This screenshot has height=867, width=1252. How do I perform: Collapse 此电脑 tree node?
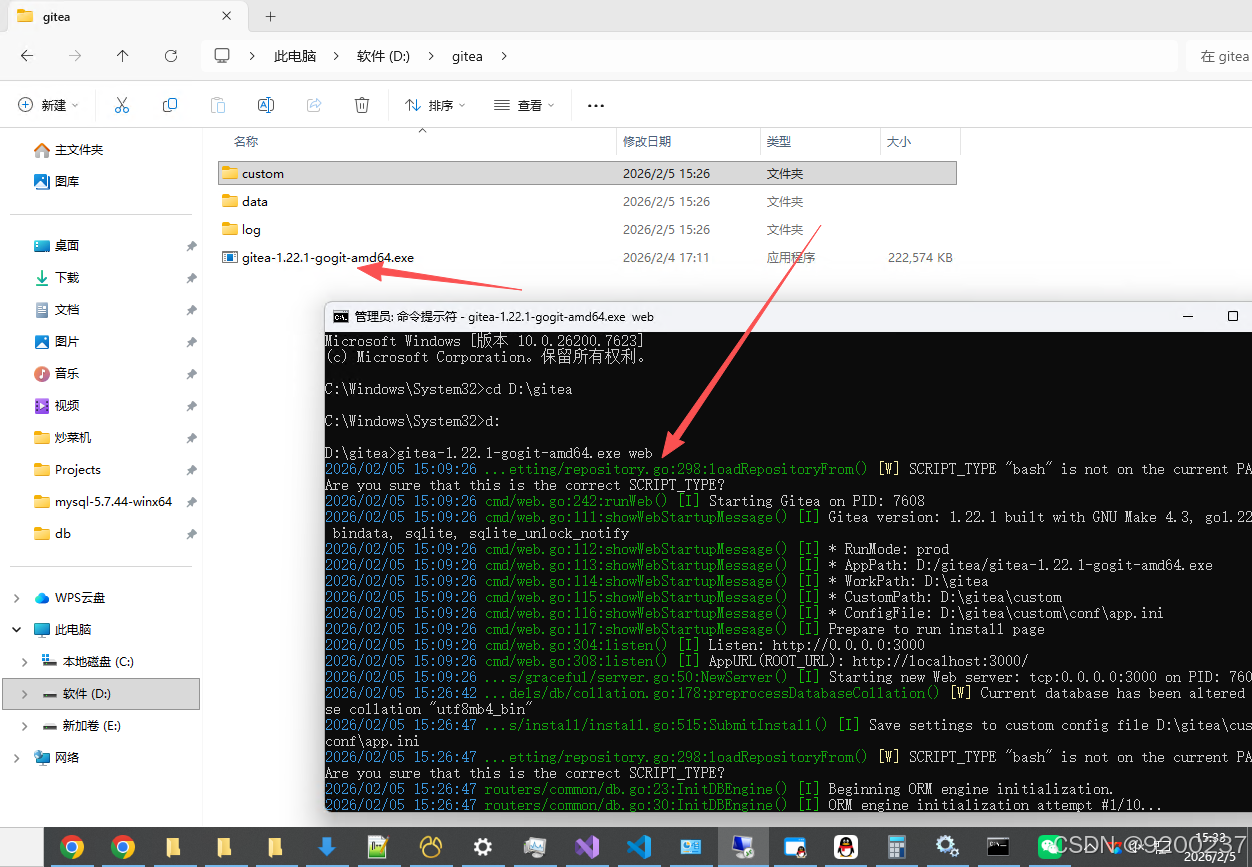[16, 629]
